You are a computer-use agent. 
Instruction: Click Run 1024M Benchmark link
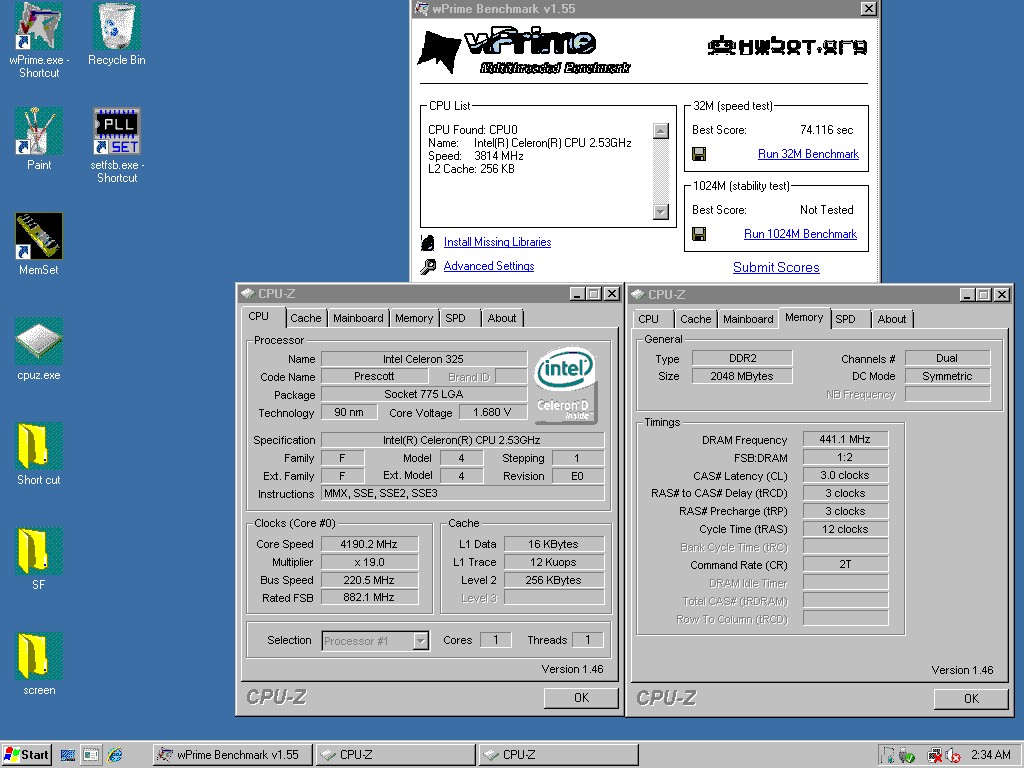click(801, 234)
